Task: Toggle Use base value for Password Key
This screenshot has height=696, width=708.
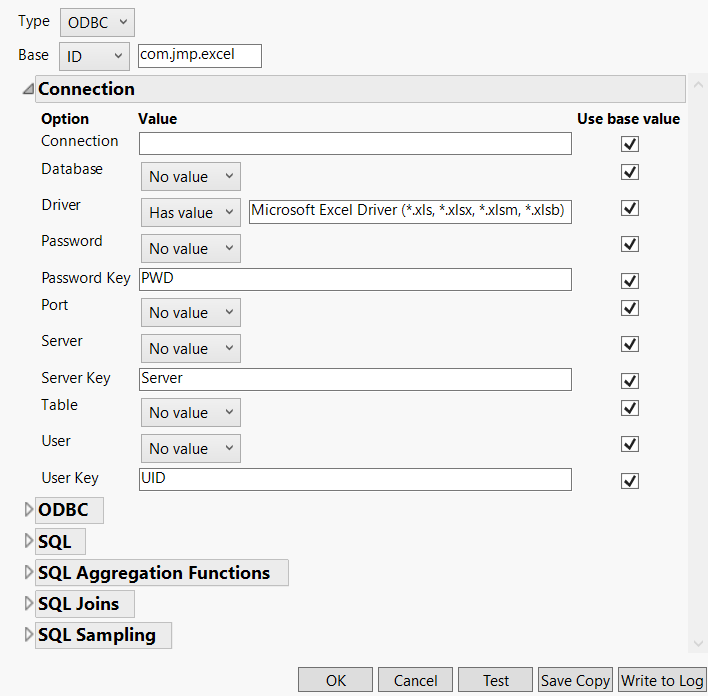Action: 629,280
